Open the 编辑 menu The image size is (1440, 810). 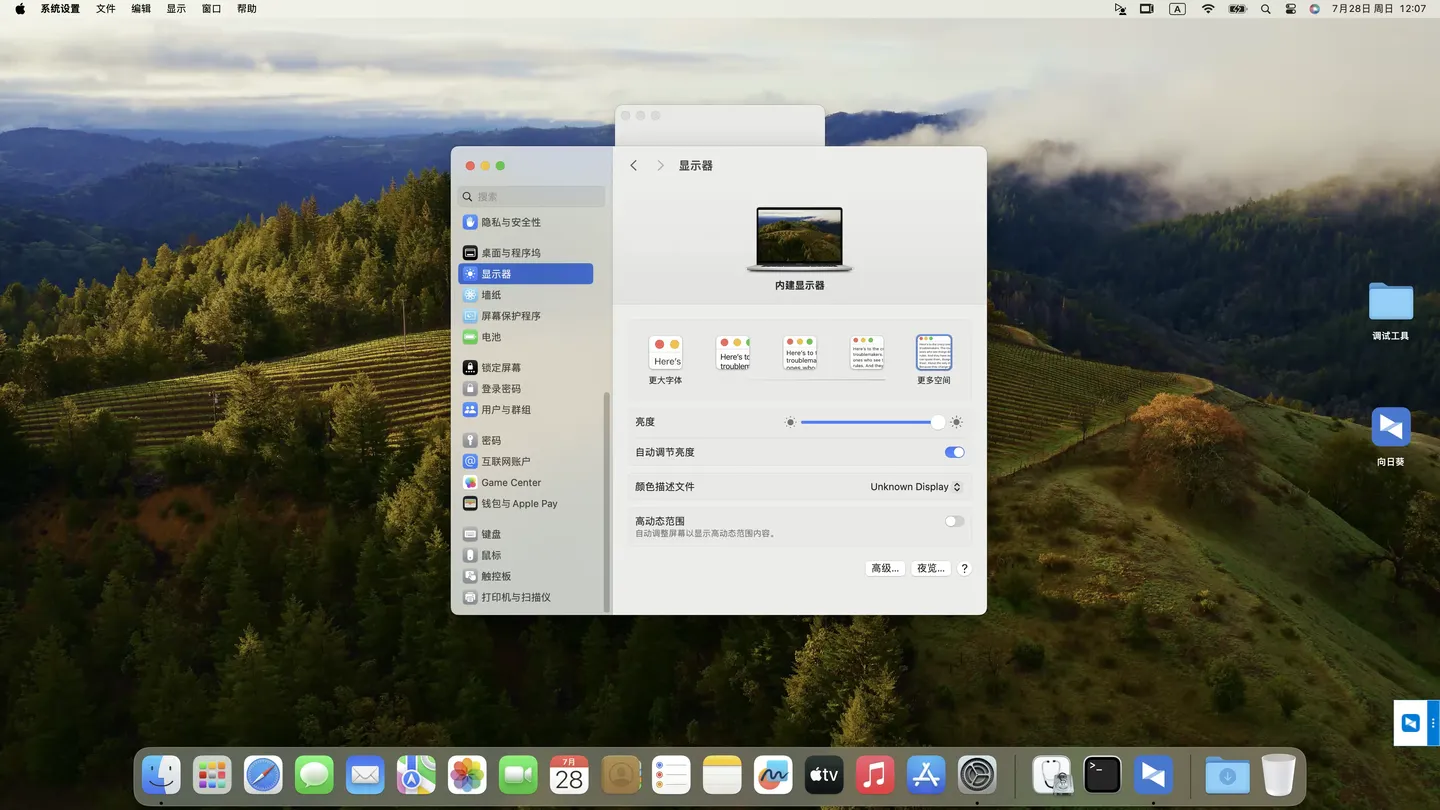coord(141,9)
